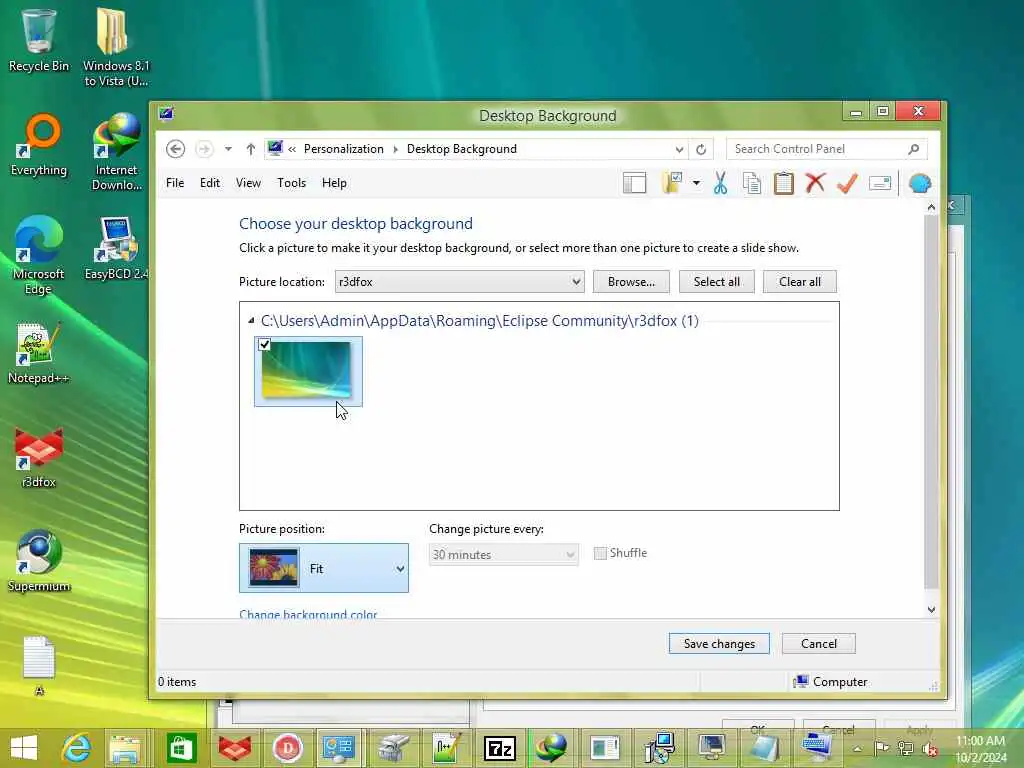The width and height of the screenshot is (1024, 768).
Task: Click the Forward navigation arrow
Action: [204, 149]
